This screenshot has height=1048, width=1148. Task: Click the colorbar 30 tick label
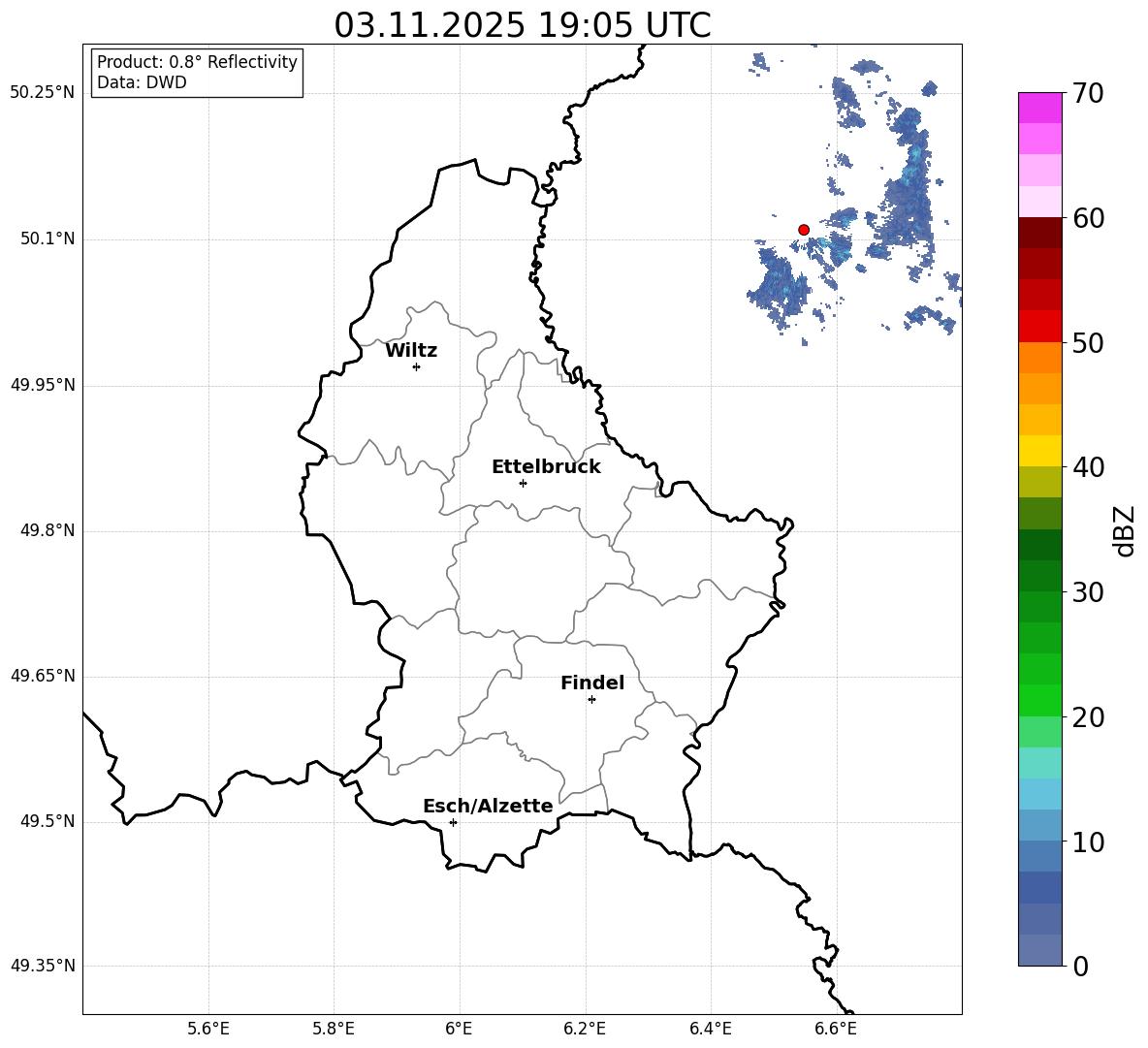pyautogui.click(x=1088, y=592)
